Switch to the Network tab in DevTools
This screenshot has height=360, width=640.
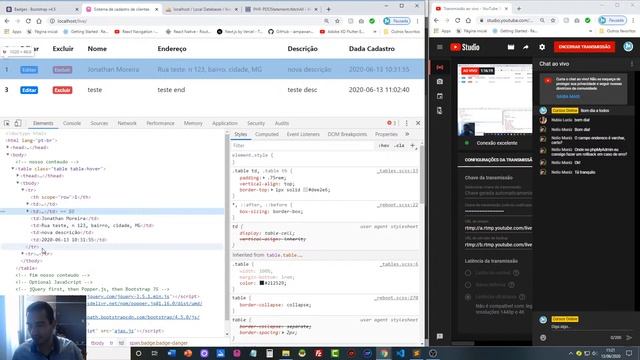tap(127, 123)
